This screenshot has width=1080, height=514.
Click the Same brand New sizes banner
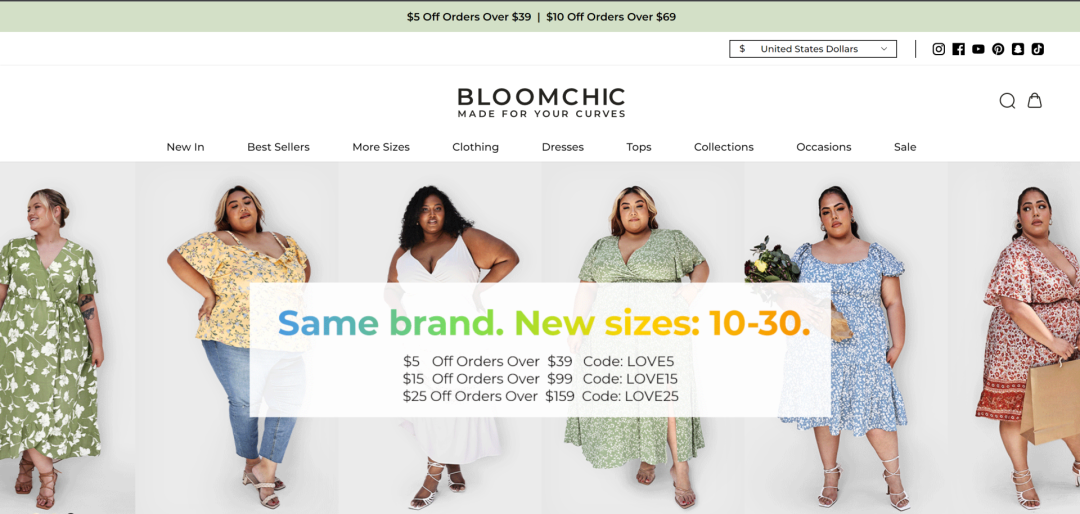pyautogui.click(x=540, y=349)
